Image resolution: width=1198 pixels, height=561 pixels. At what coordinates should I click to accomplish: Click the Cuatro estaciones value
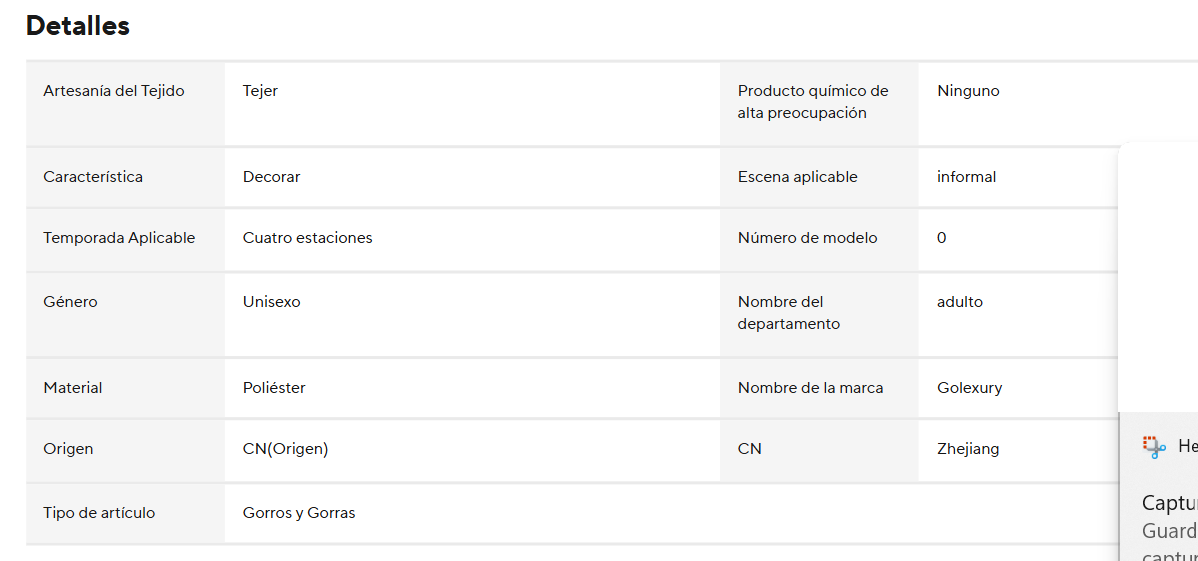[x=308, y=238]
